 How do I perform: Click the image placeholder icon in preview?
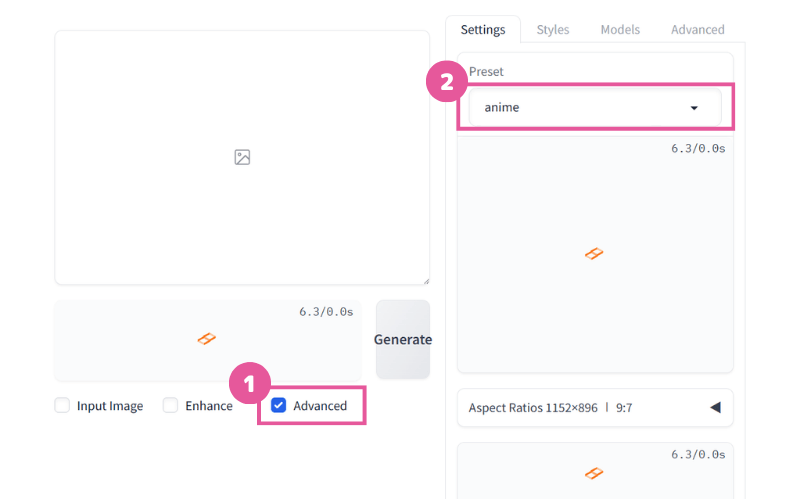[x=242, y=157]
